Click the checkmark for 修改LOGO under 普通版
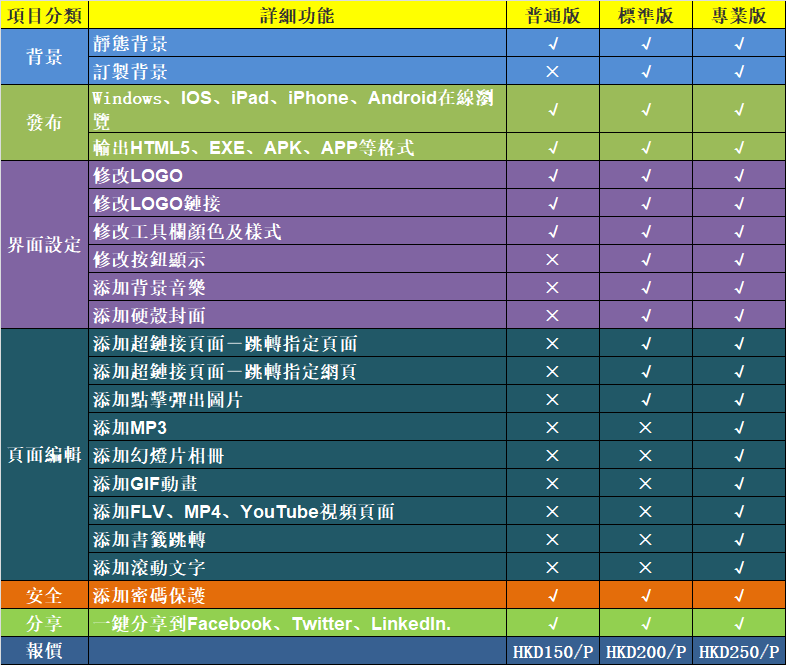This screenshot has width=786, height=665. [x=552, y=176]
